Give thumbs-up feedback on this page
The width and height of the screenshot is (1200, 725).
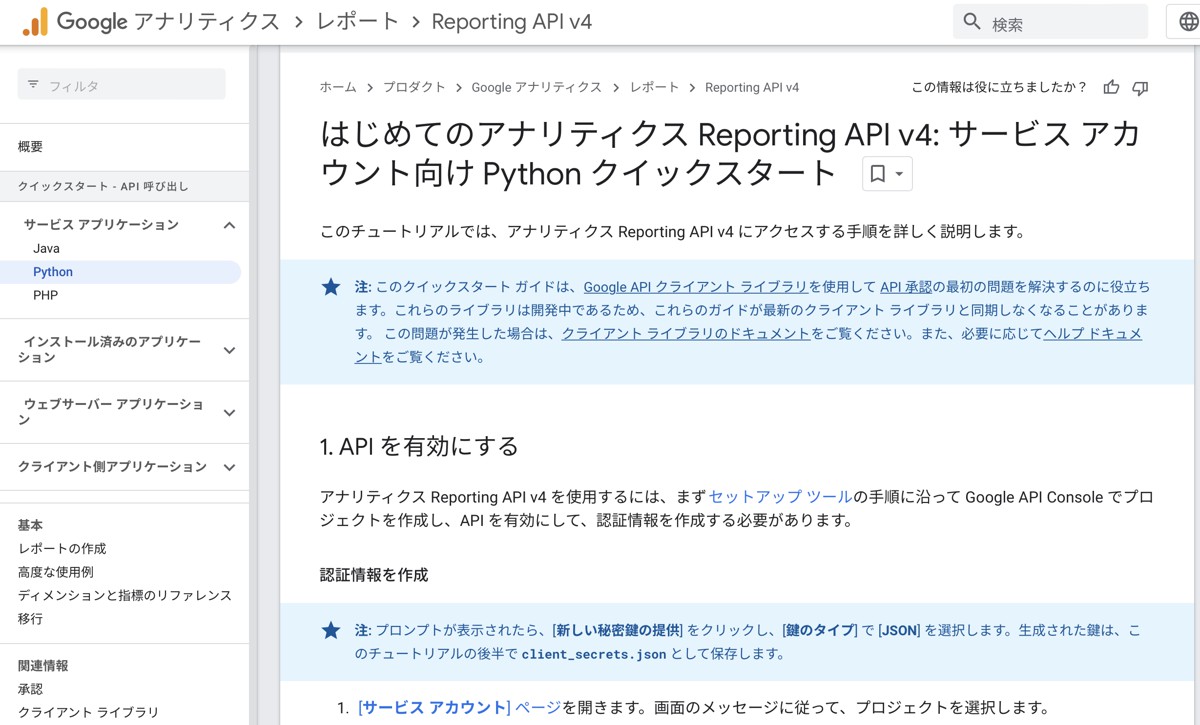1110,87
